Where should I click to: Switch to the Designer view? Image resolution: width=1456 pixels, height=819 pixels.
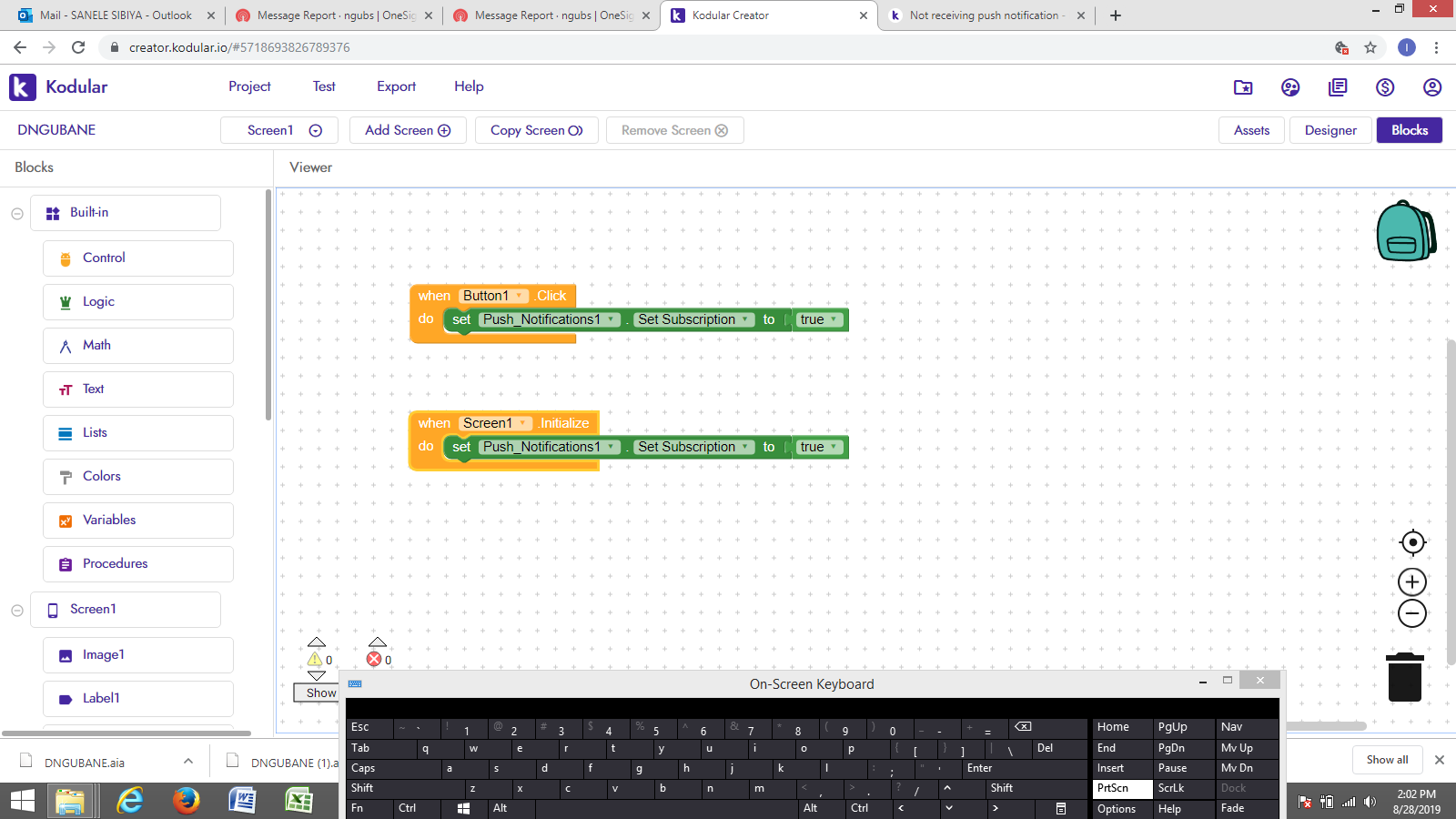[1330, 130]
